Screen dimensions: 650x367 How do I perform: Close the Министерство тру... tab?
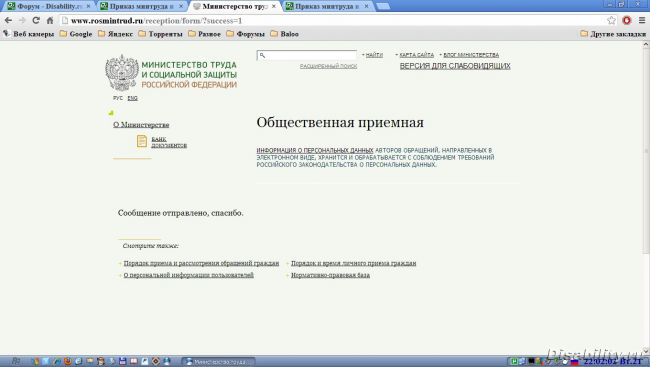[x=274, y=6]
